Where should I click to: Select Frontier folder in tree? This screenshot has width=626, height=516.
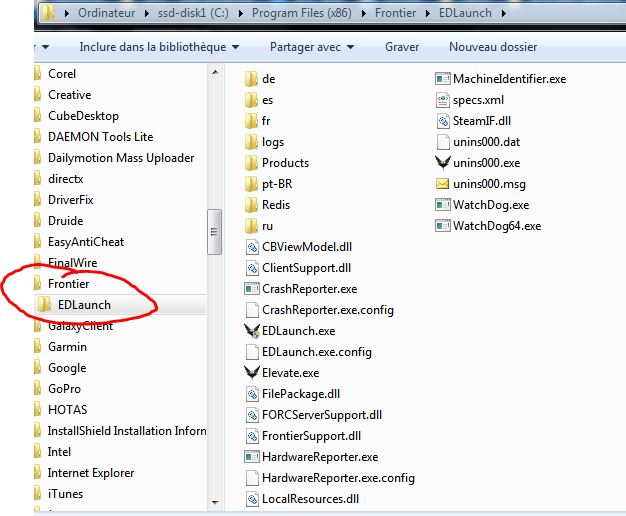[69, 284]
